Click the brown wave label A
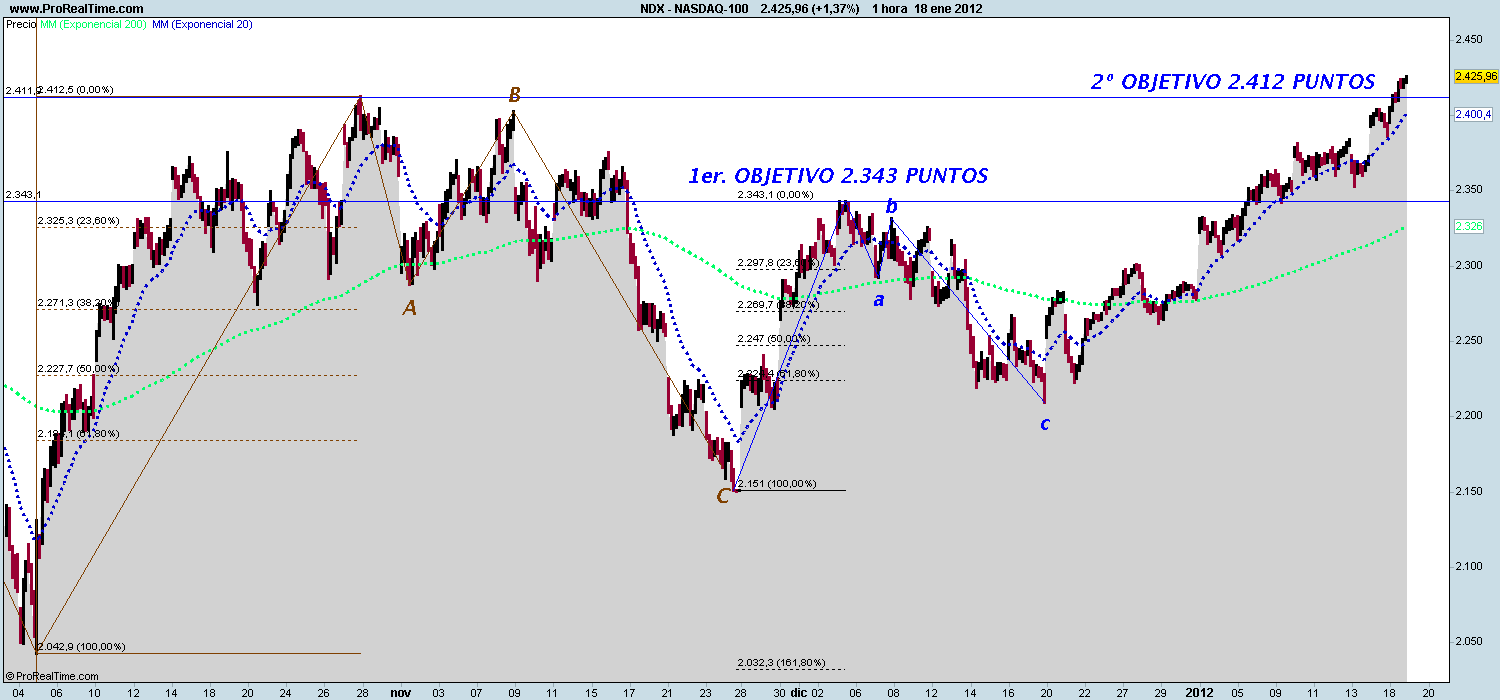Screen dimensions: 1500x700 [x=409, y=308]
